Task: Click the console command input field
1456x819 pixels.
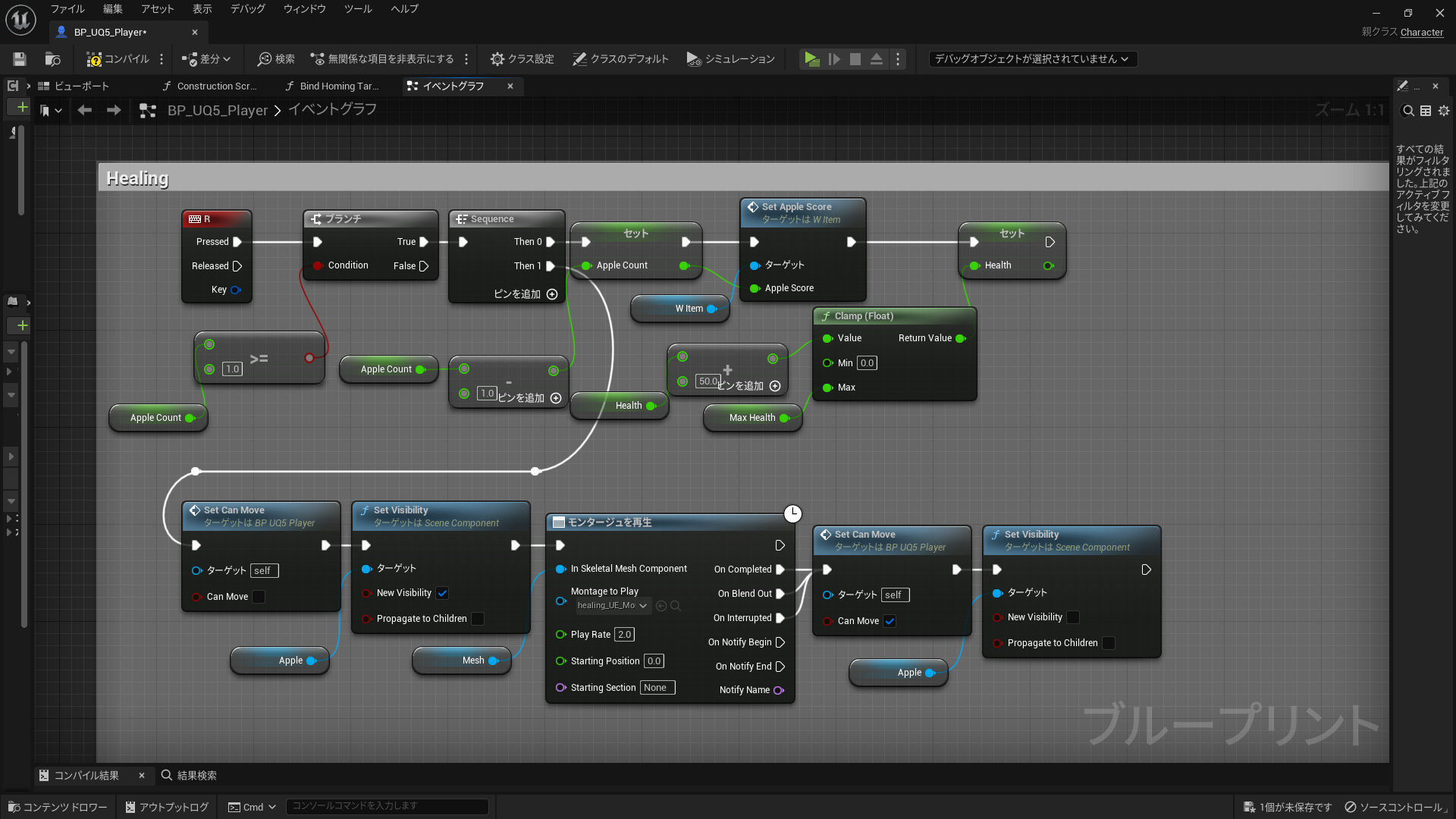Action: (387, 806)
